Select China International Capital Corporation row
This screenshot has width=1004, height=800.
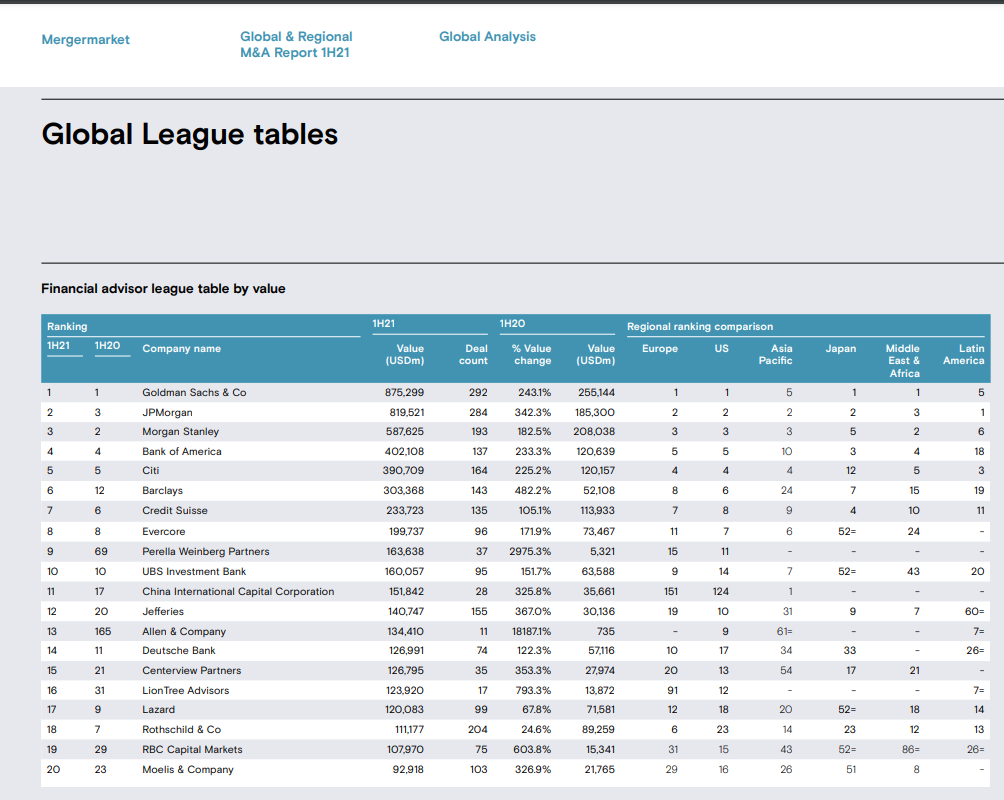click(238, 591)
